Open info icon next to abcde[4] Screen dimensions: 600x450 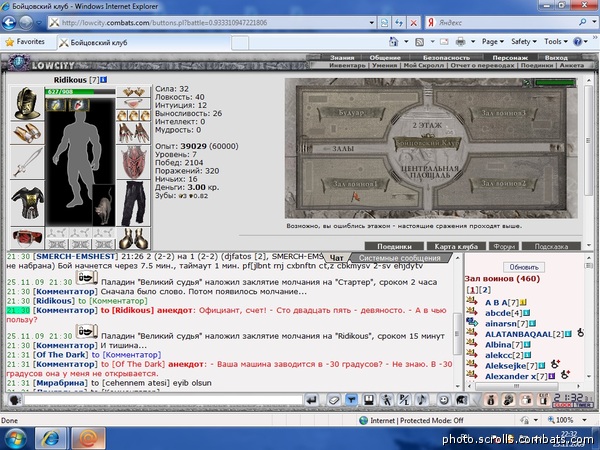point(527,313)
